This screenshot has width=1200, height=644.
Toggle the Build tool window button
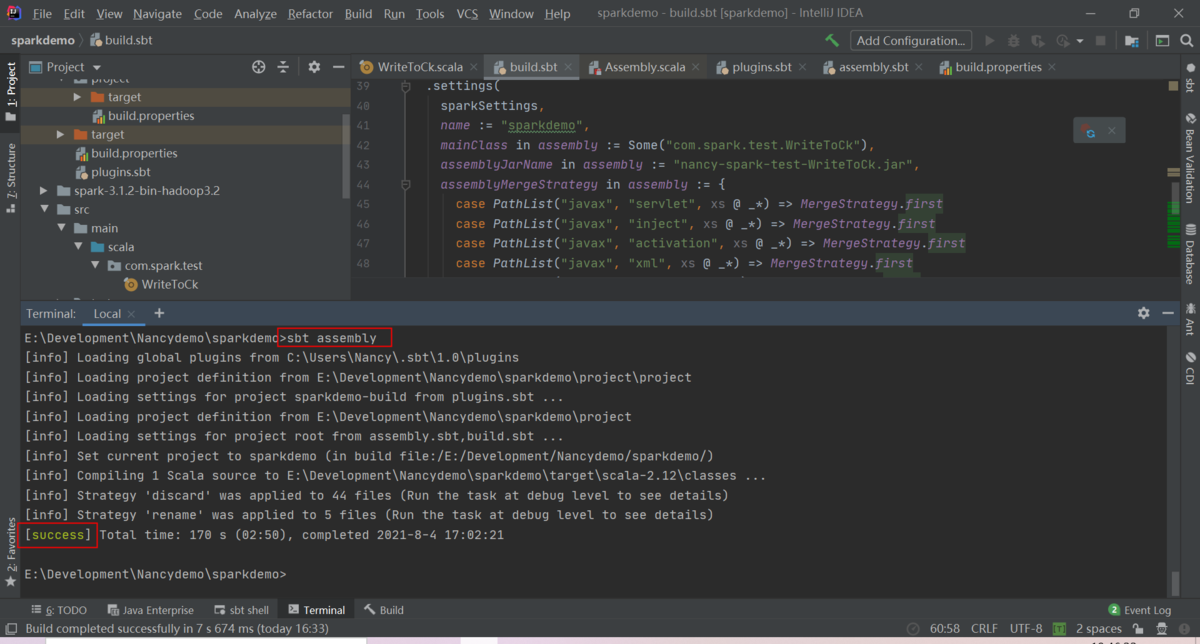(x=384, y=610)
